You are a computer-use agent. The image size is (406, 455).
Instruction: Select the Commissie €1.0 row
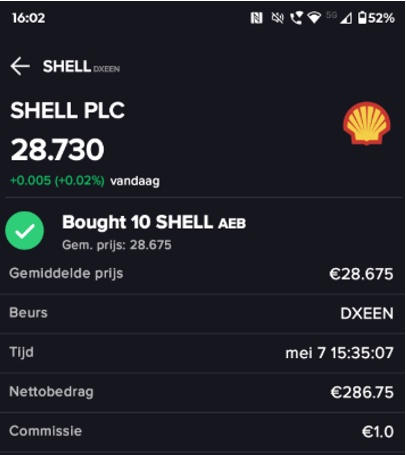pos(203,432)
